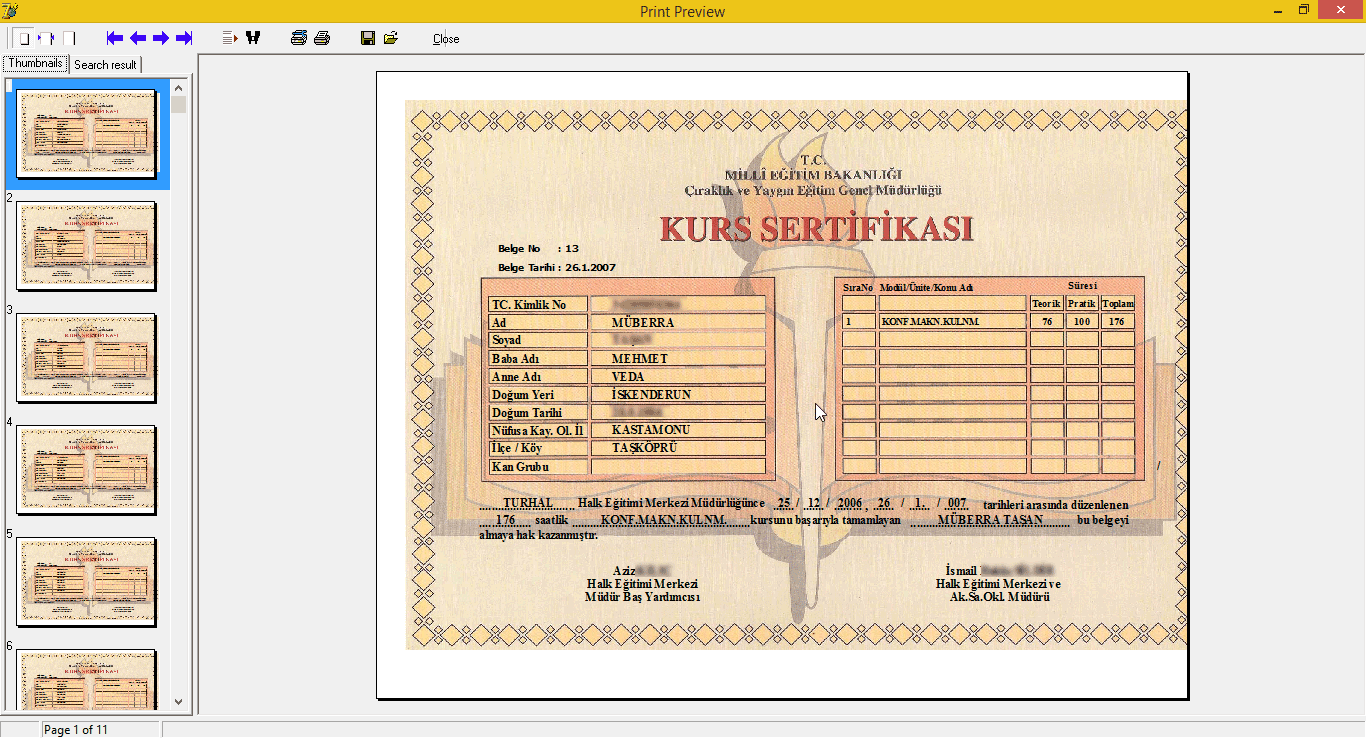Select whole page zoom view icon
Image resolution: width=1366 pixels, height=738 pixels.
point(24,38)
